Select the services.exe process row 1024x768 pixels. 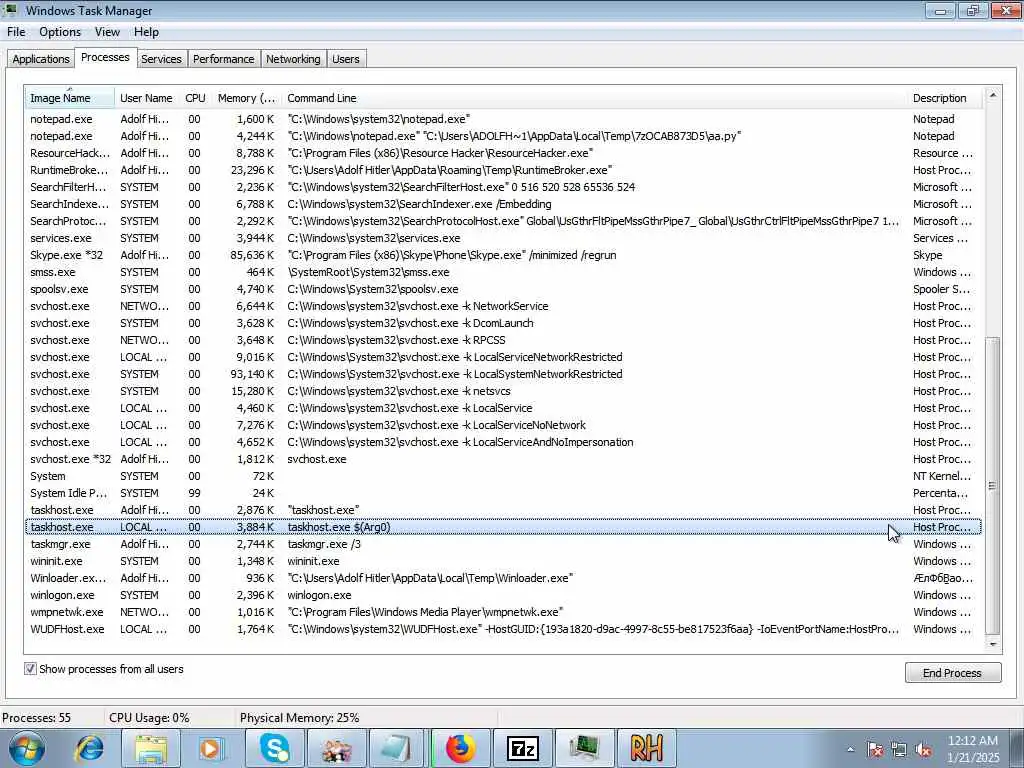click(x=503, y=238)
